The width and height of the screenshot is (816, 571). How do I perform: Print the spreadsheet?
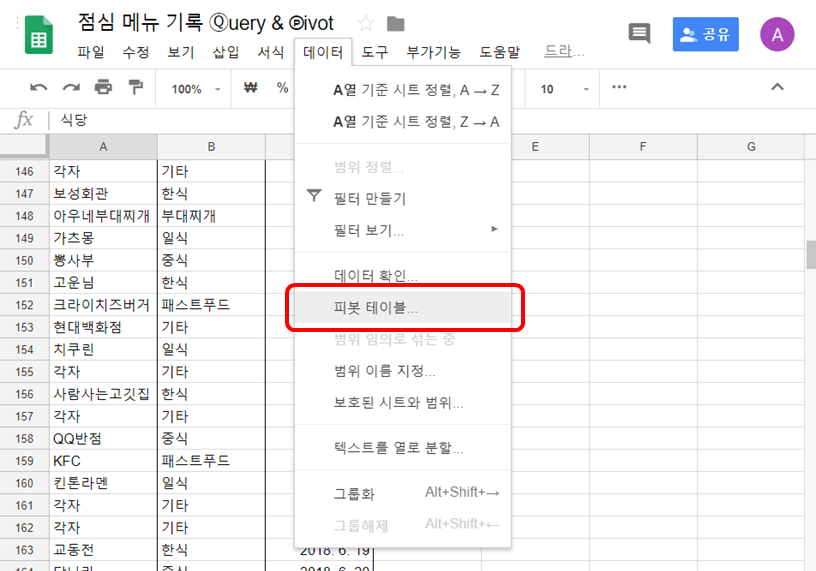coord(103,87)
